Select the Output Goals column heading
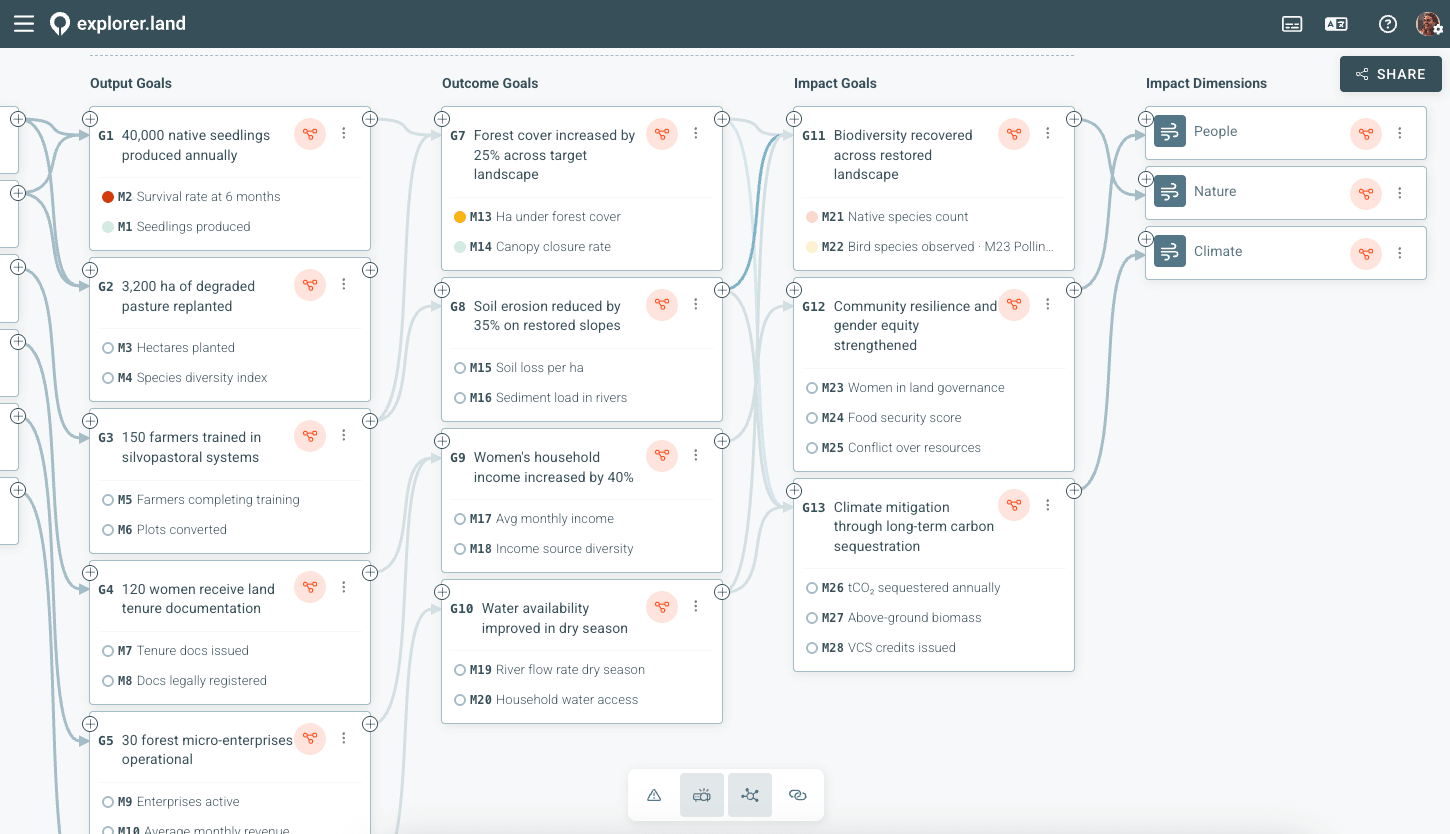1450x834 pixels. (131, 84)
